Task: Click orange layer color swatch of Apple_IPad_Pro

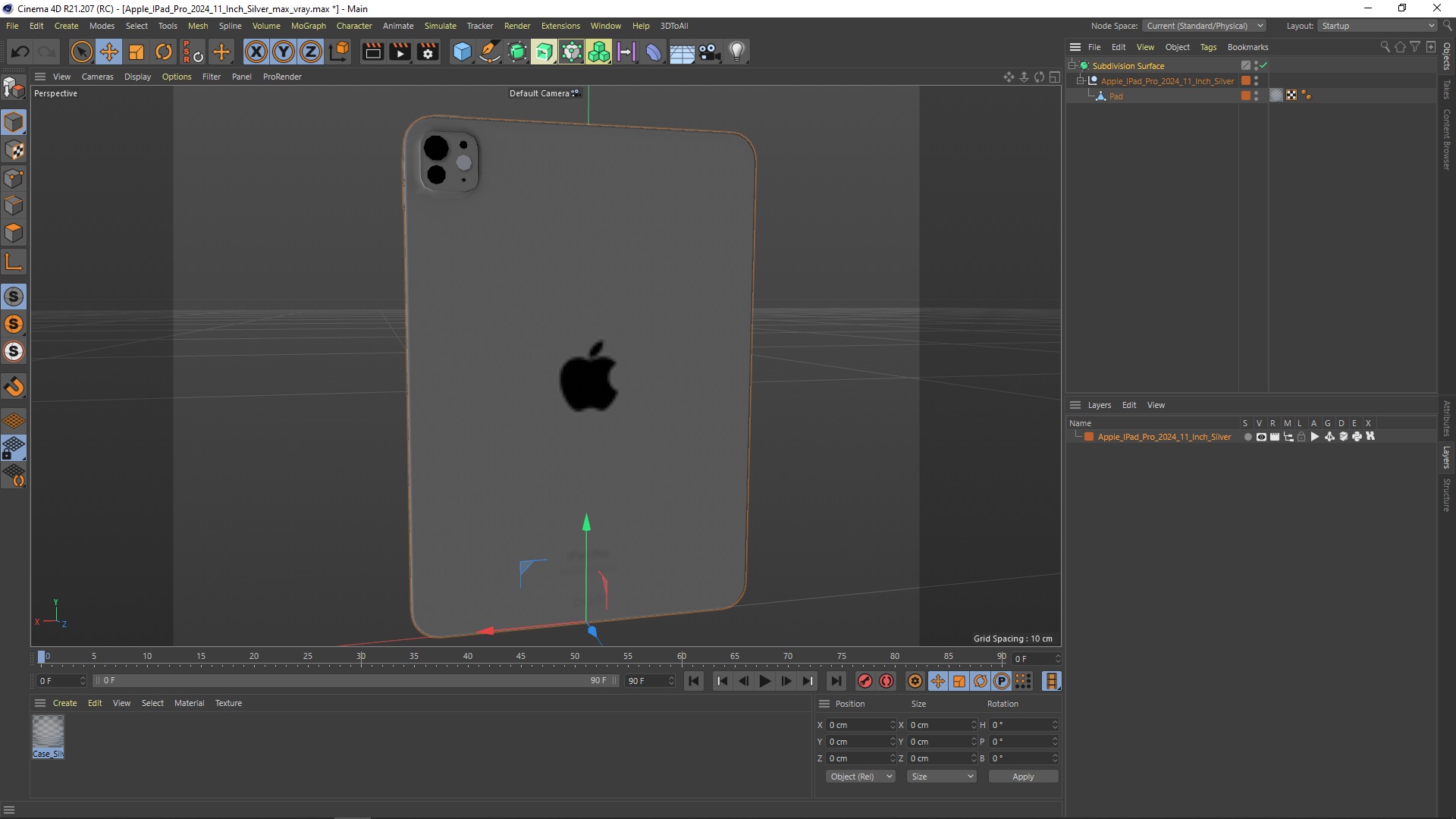Action: tap(1089, 437)
